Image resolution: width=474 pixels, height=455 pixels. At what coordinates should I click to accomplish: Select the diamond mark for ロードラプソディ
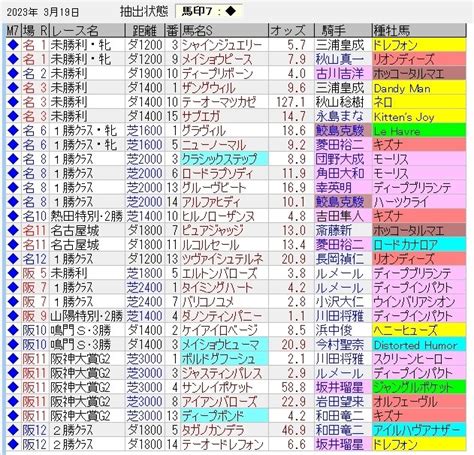tap(13, 173)
